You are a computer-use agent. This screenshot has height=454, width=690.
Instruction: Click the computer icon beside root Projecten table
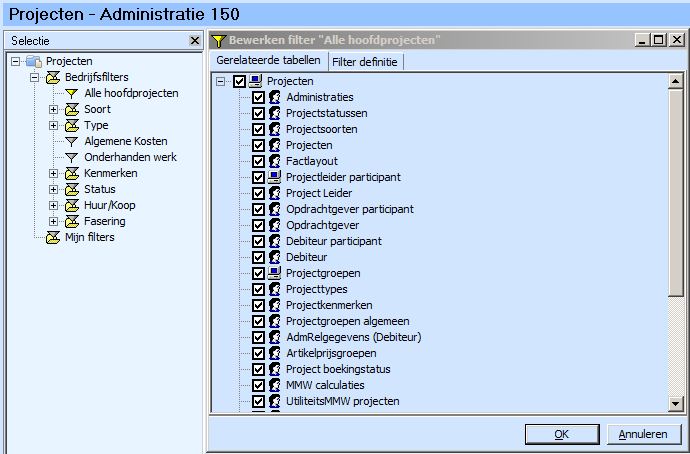(x=255, y=81)
